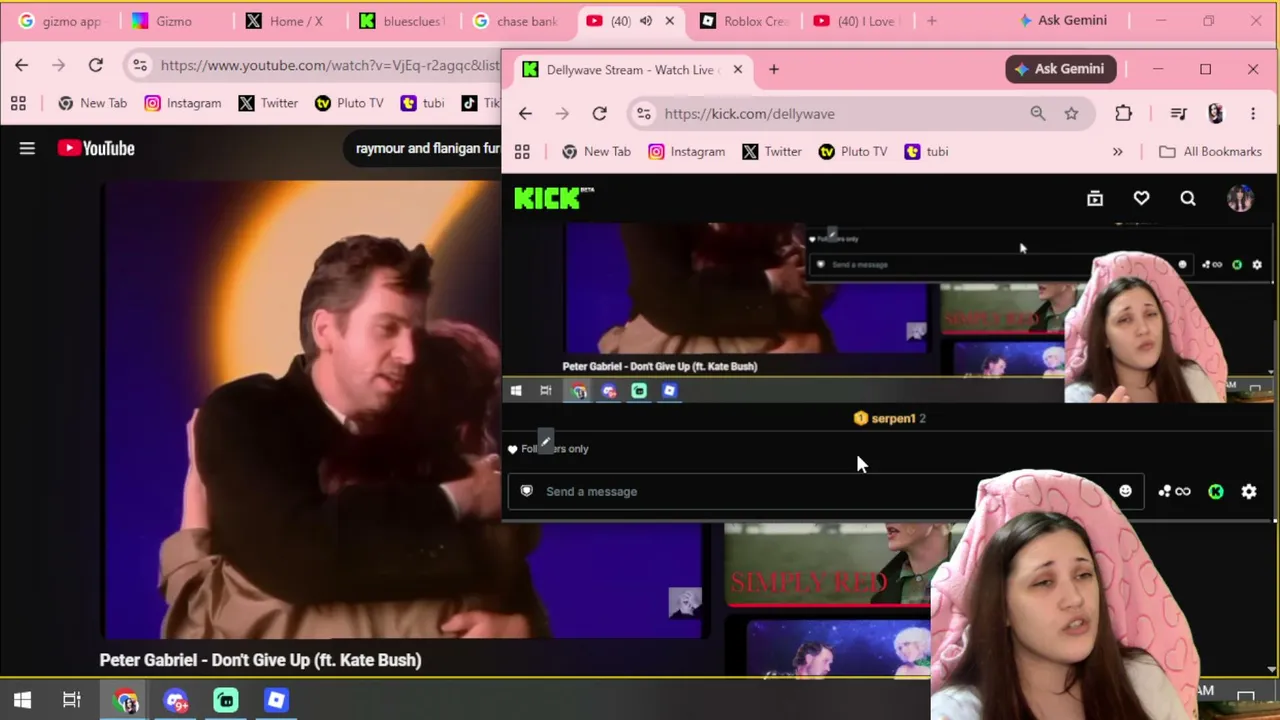Switch to the (40) I Love YouTube tab

(856, 21)
